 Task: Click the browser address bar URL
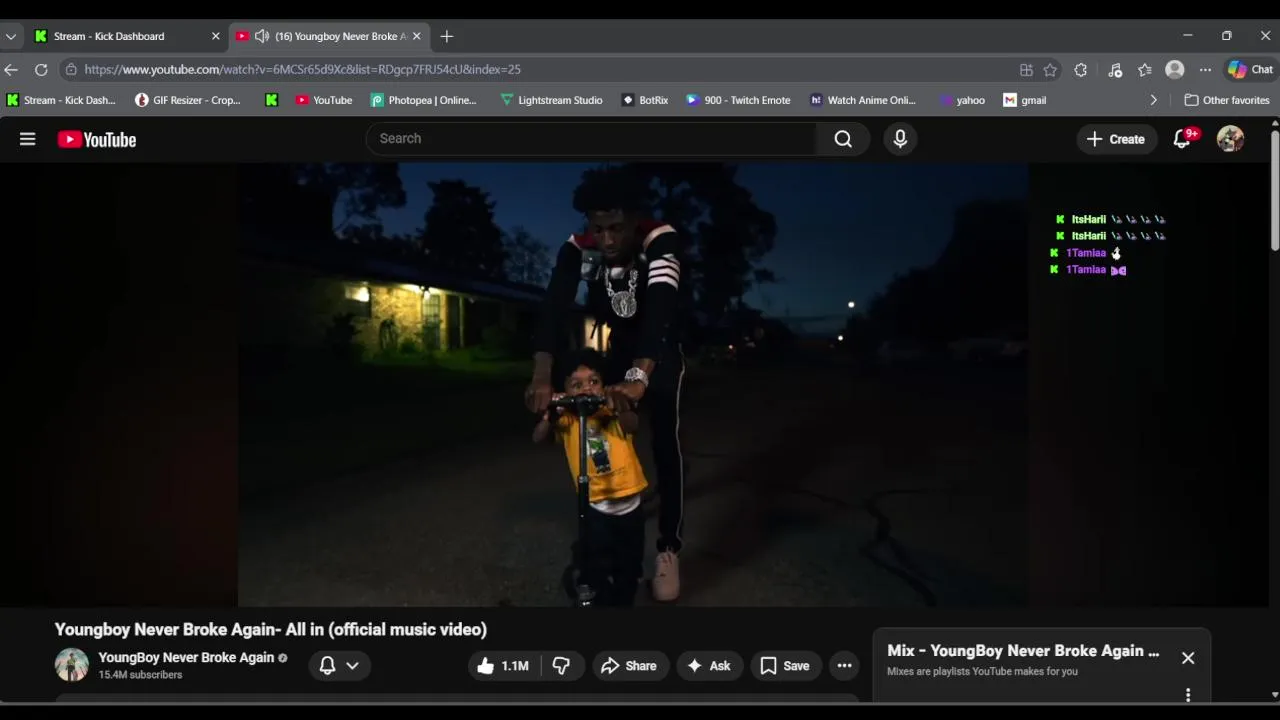point(302,70)
